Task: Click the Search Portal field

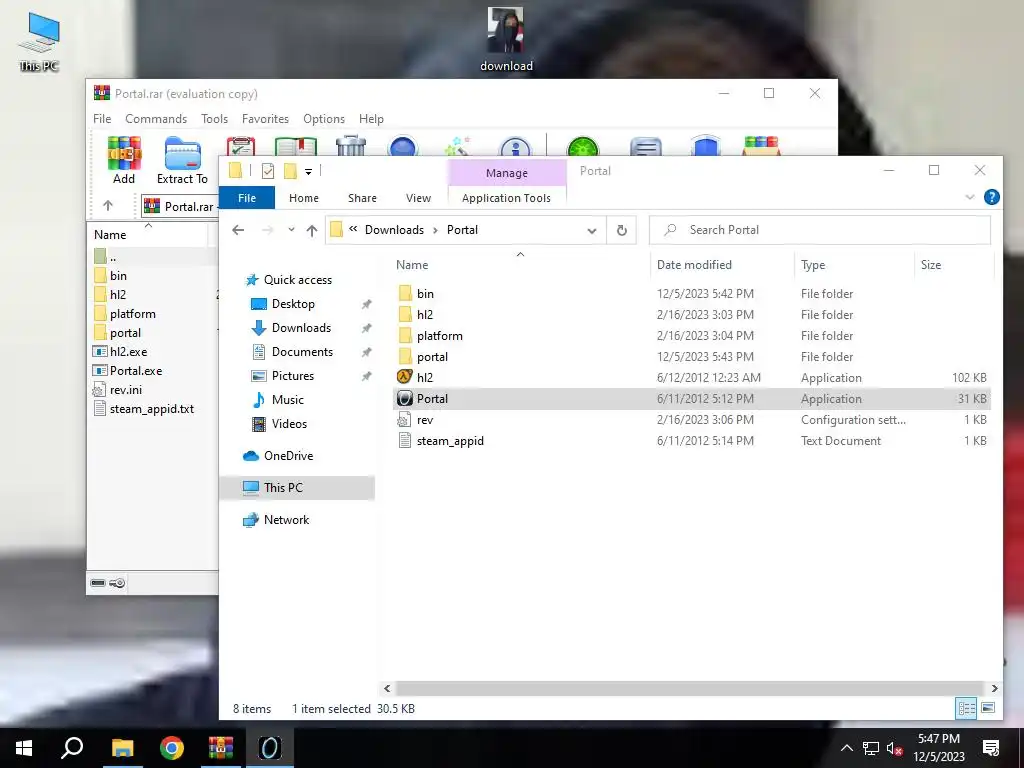Action: point(820,230)
